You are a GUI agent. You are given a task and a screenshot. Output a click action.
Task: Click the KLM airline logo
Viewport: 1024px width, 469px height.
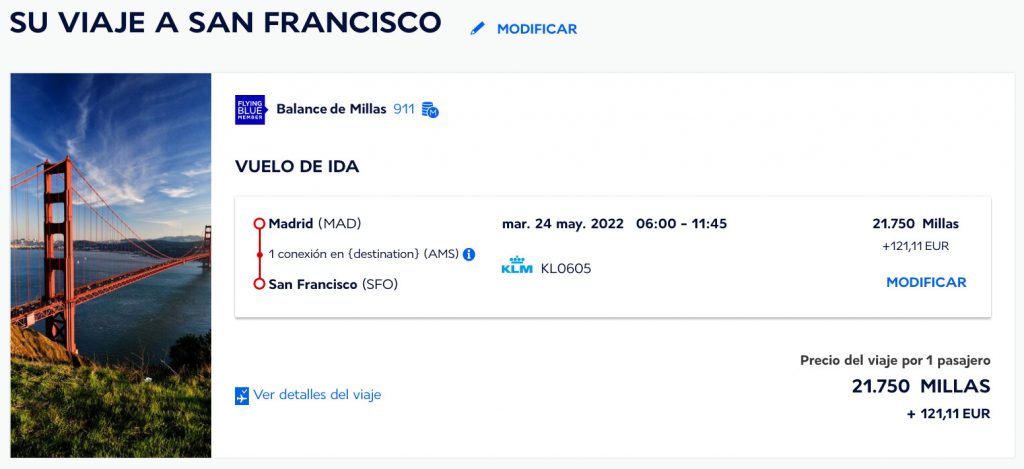(517, 265)
